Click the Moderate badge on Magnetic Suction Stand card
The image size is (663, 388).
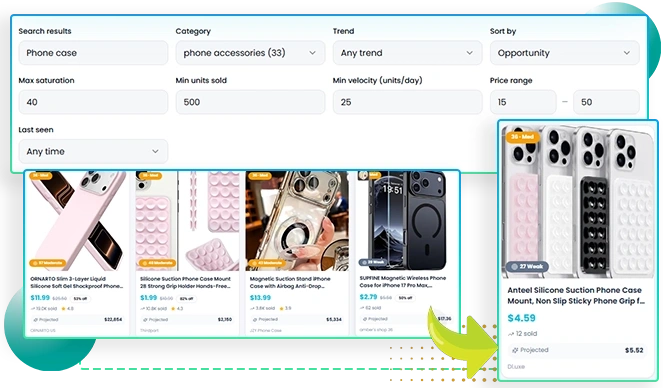[x=267, y=263]
